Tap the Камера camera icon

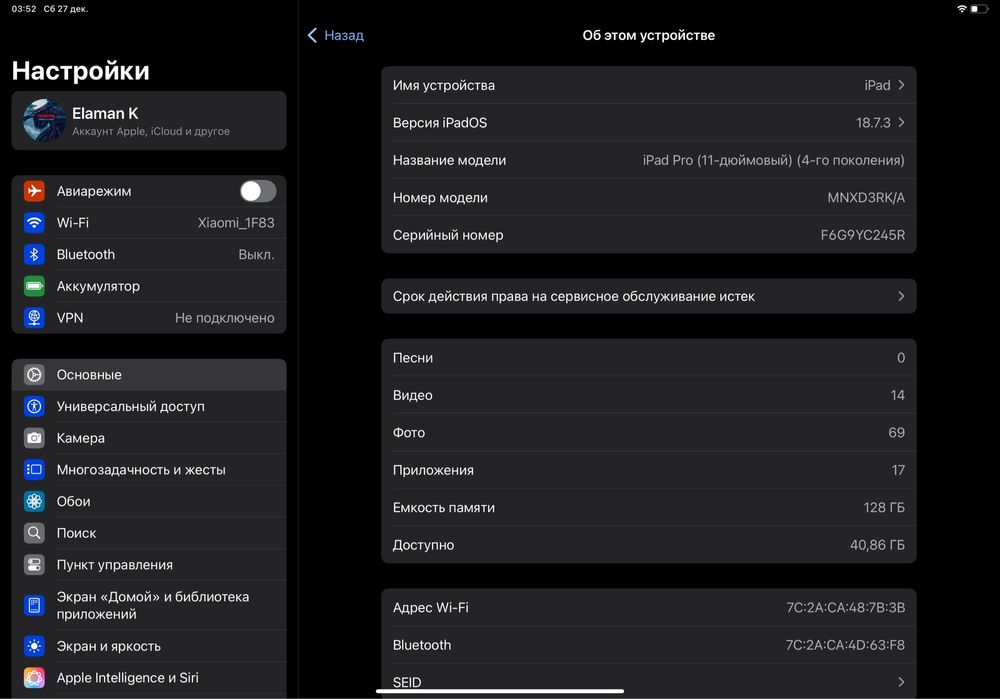(34, 438)
